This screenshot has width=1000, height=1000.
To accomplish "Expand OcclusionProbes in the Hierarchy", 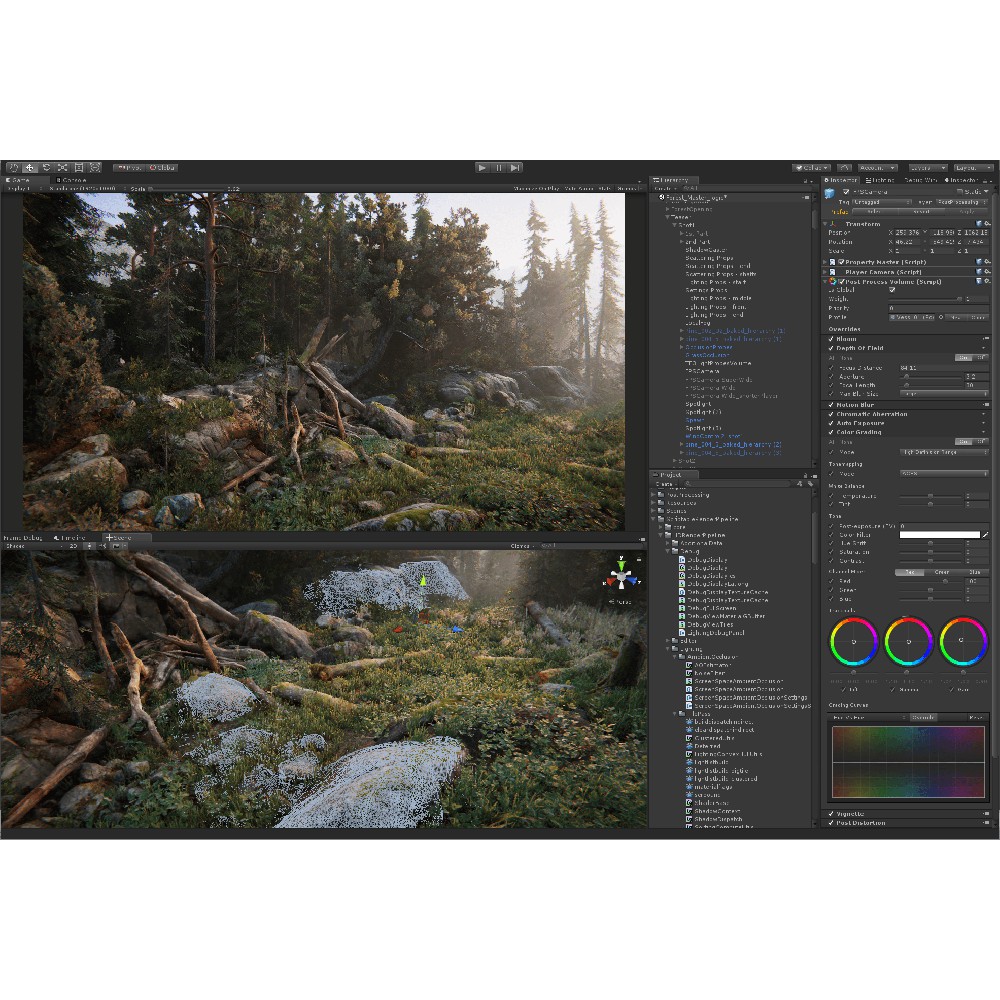I will [x=682, y=347].
